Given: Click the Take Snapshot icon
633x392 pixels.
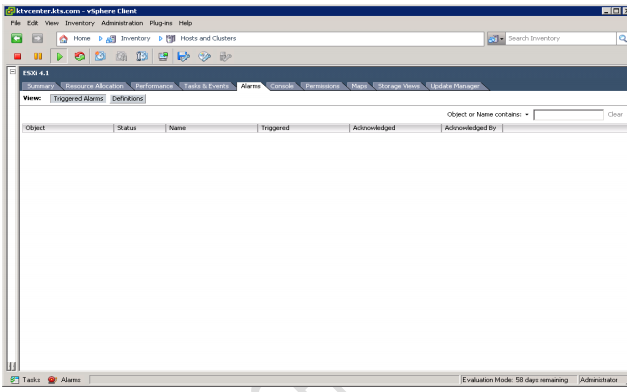Looking at the screenshot, I should click(100, 57).
